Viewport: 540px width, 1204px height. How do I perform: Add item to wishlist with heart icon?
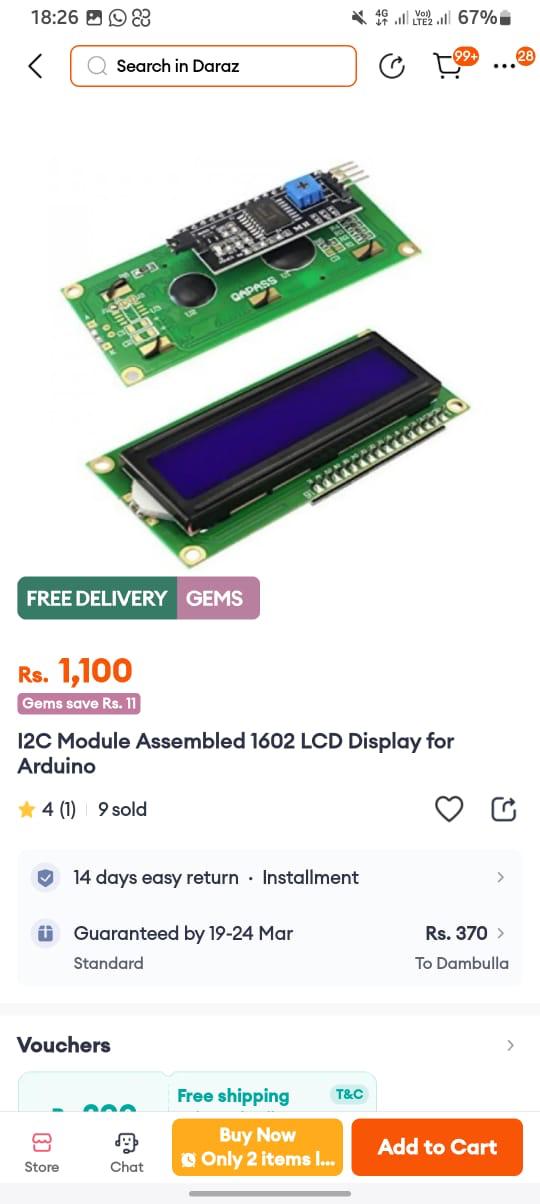pos(449,809)
